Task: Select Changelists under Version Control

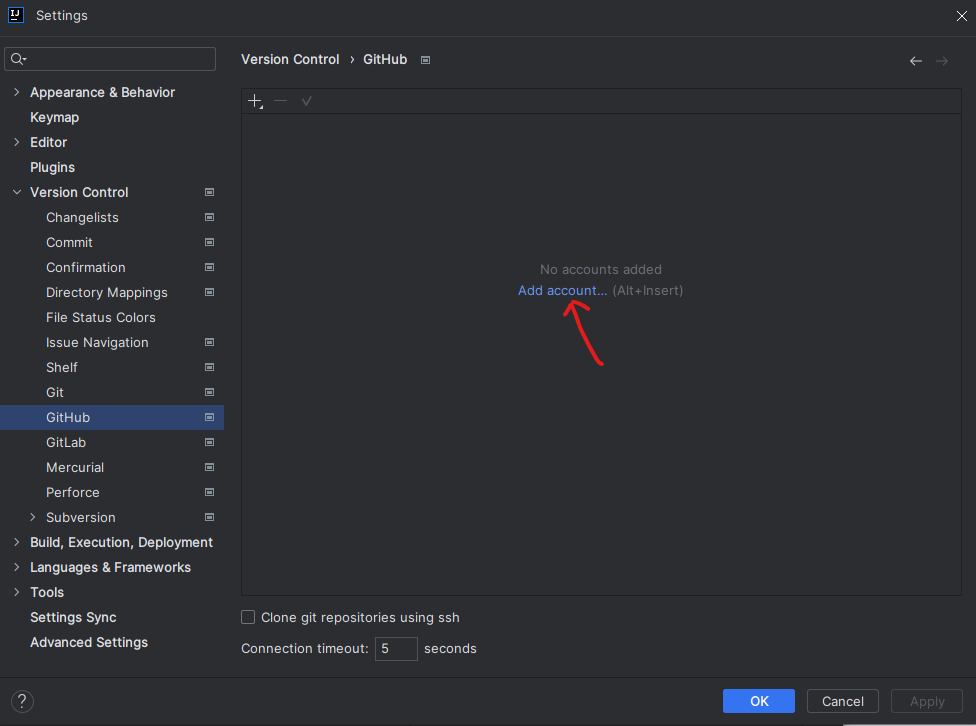Action: (x=82, y=217)
